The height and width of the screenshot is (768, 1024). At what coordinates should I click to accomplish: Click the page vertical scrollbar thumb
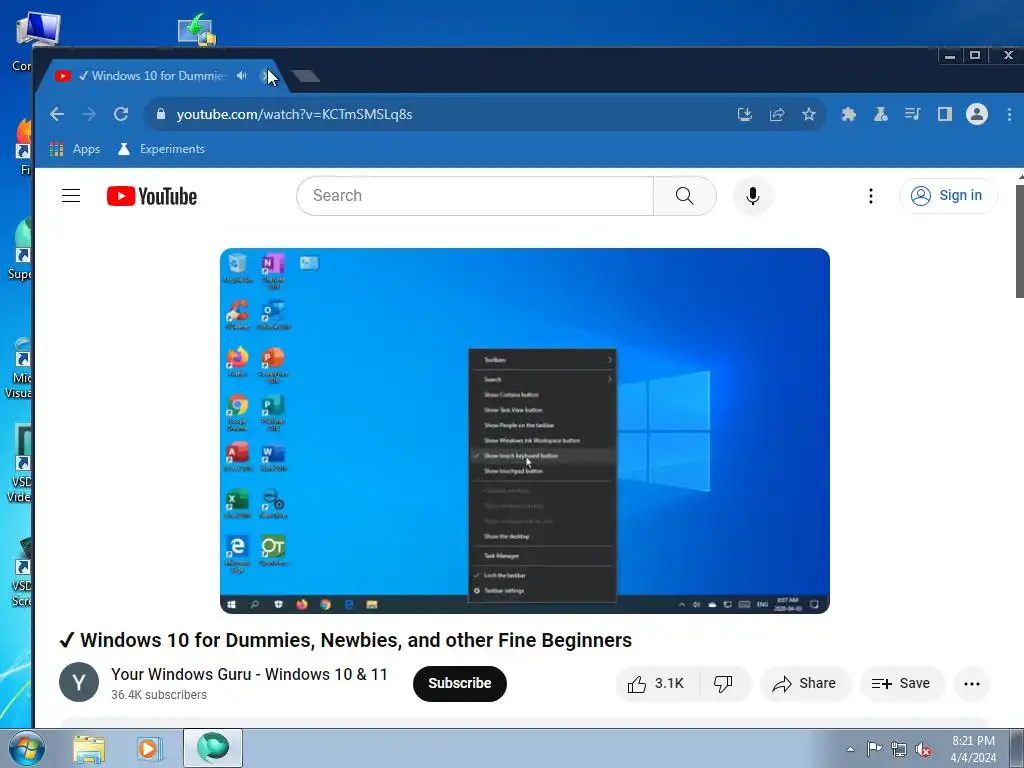click(1019, 240)
